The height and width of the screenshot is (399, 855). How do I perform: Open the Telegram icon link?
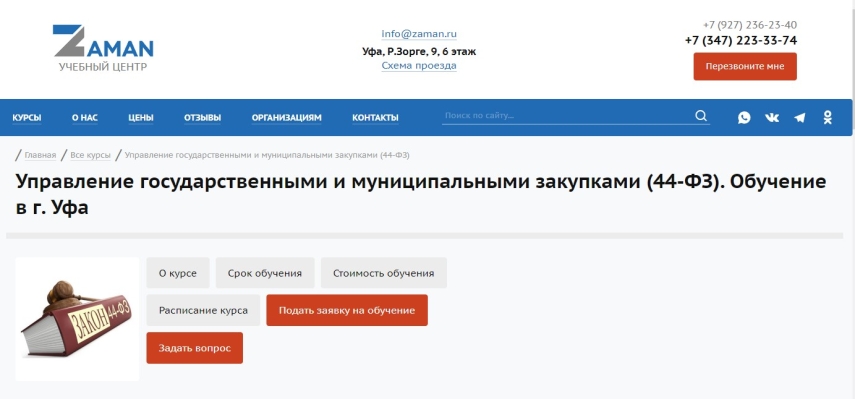click(x=799, y=117)
